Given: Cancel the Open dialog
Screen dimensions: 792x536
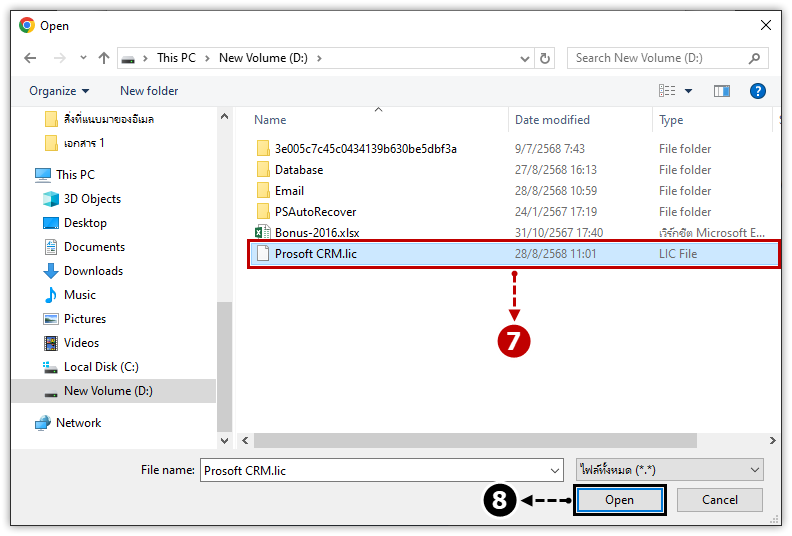Looking at the screenshot, I should [719, 500].
